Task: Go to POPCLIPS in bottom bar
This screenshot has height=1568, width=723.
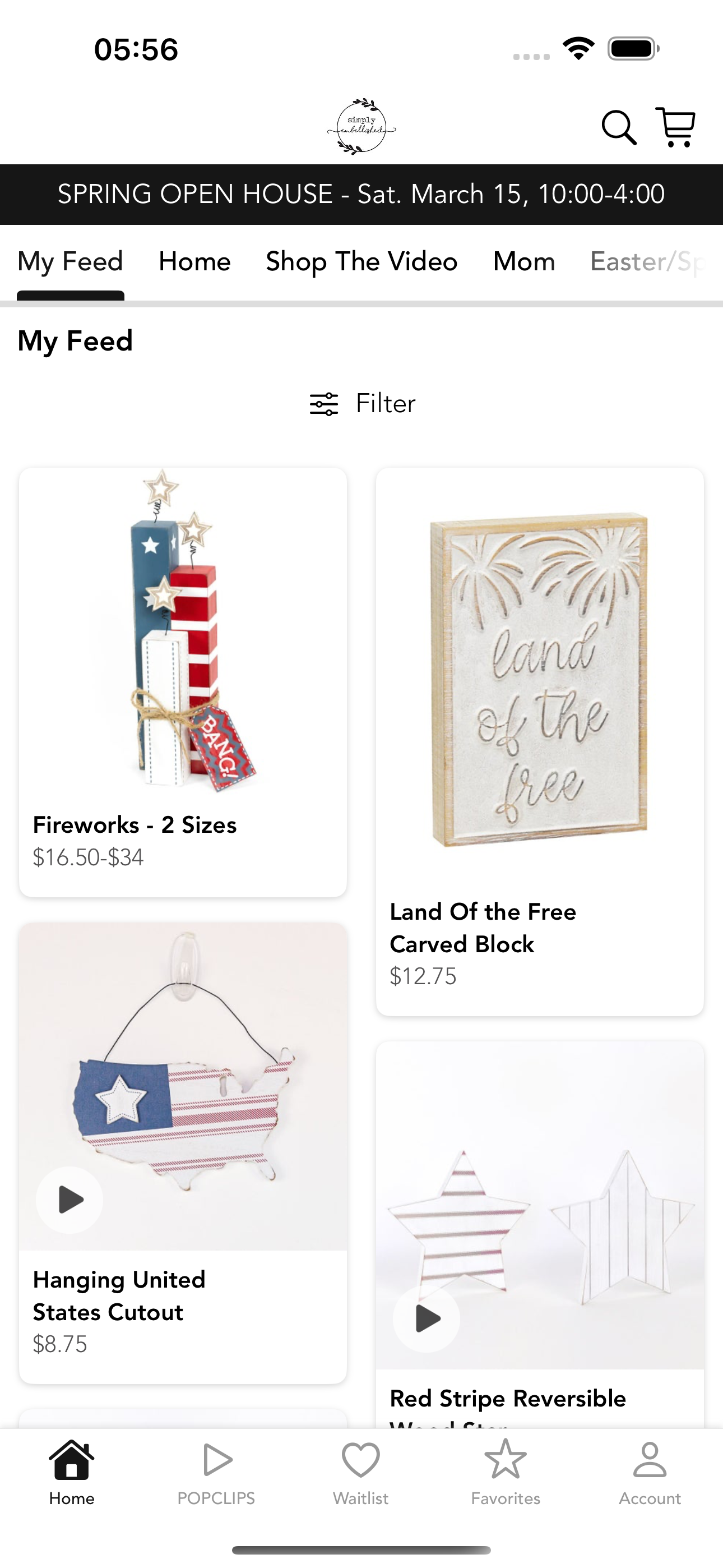Action: click(216, 1472)
